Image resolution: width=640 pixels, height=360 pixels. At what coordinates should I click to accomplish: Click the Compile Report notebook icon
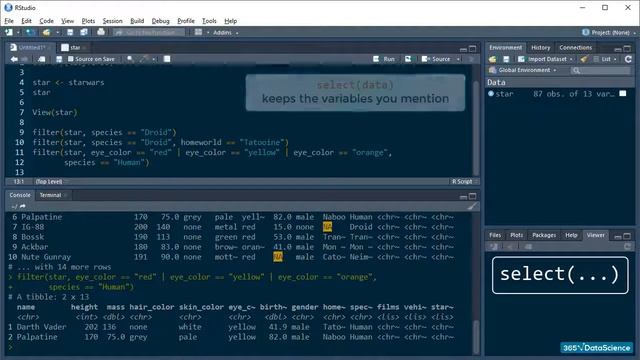pyautogui.click(x=167, y=59)
